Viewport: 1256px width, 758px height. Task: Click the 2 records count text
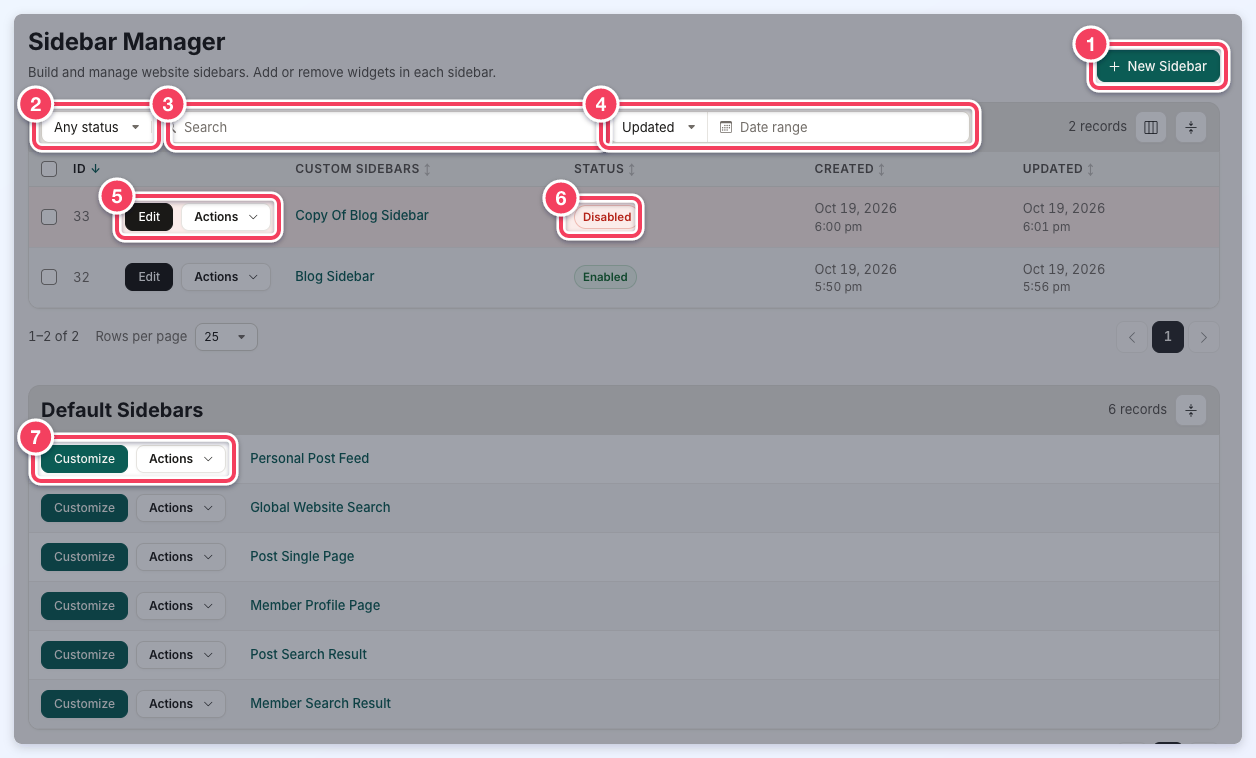coord(1097,127)
